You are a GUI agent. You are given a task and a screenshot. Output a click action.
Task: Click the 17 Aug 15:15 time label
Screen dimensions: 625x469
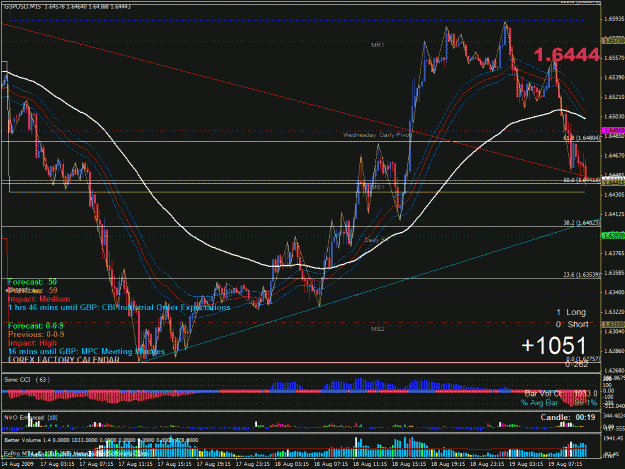pyautogui.click(x=174, y=464)
